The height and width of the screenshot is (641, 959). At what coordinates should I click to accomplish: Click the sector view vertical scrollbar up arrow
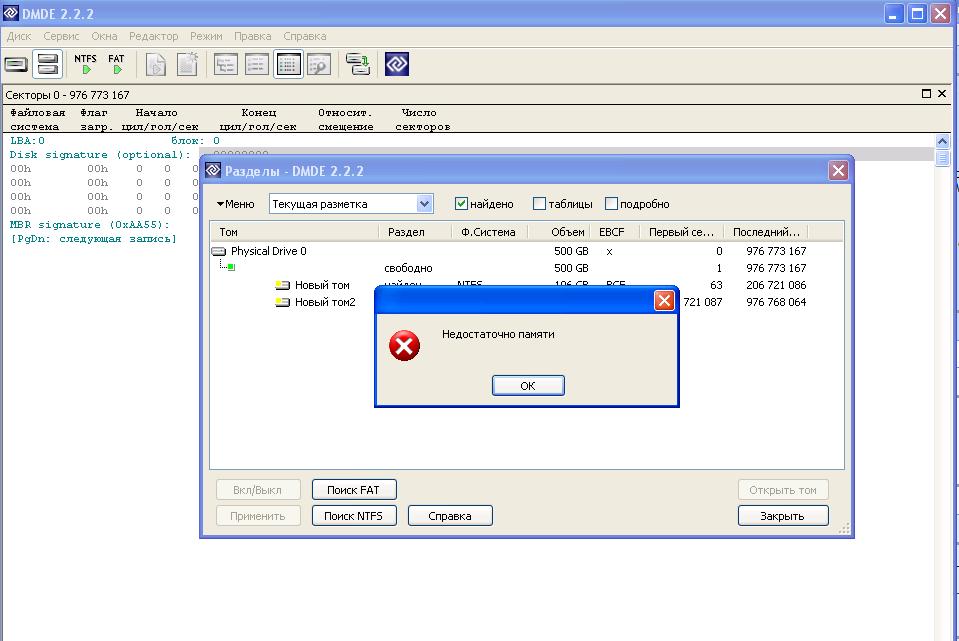tap(942, 142)
